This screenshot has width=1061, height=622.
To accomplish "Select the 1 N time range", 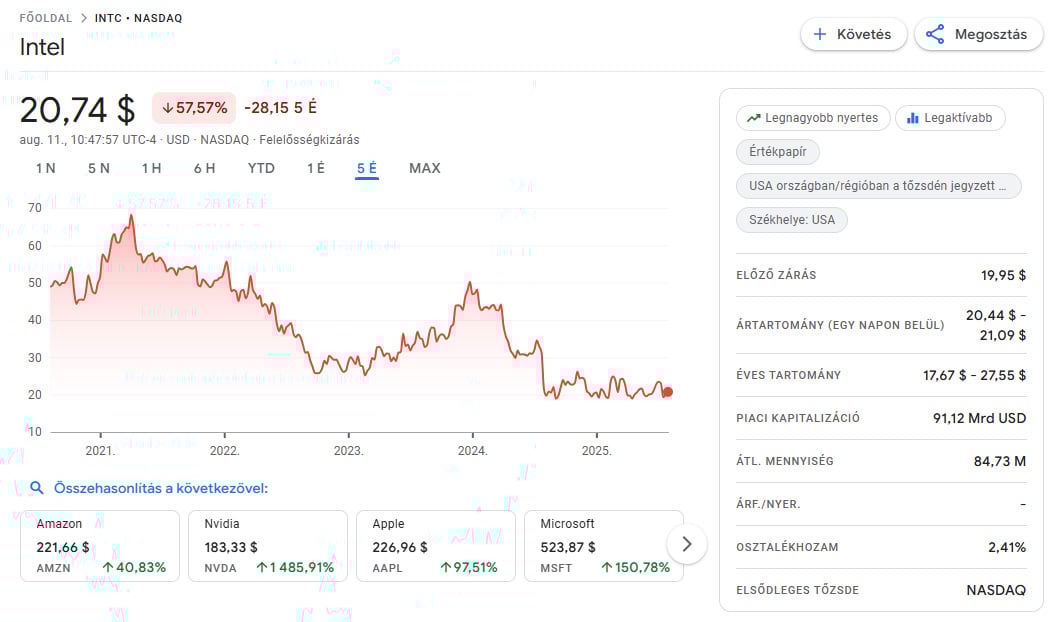I will (45, 169).
